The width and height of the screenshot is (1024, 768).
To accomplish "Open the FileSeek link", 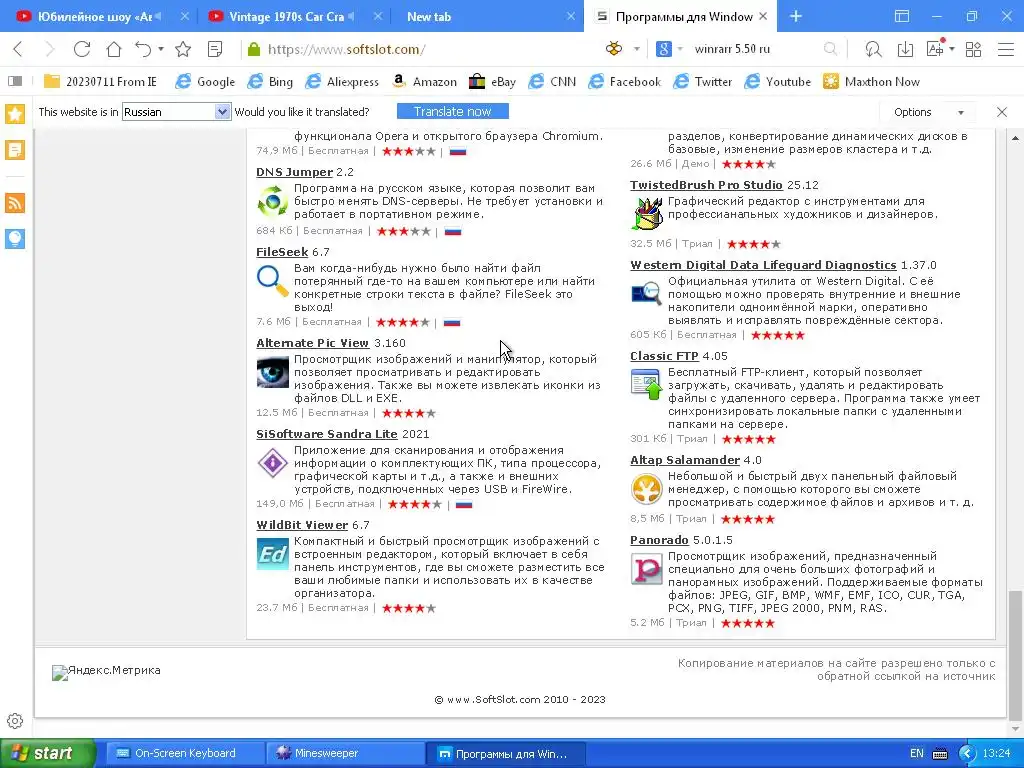I will [x=282, y=252].
